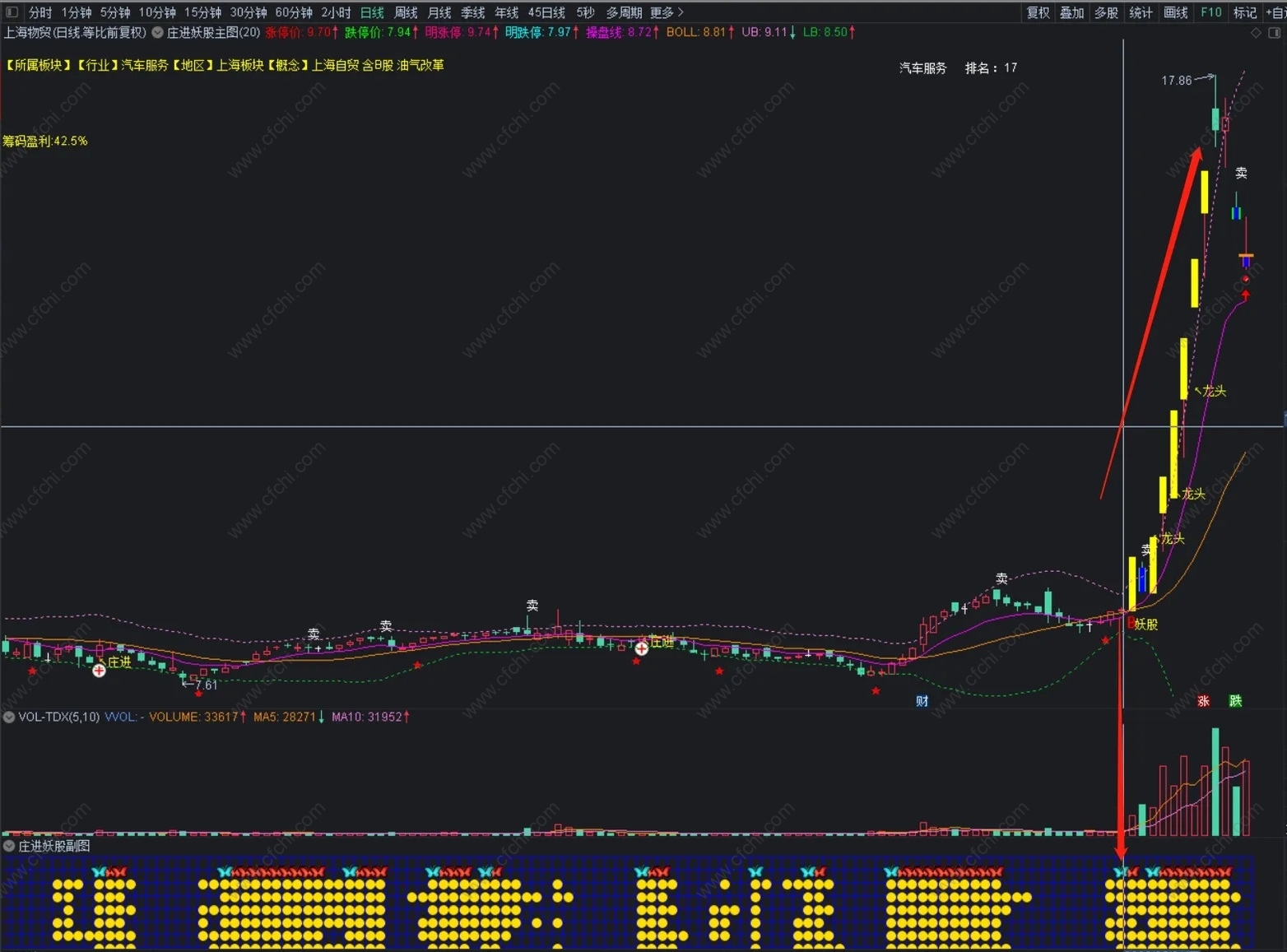Click the MA10: 31952 volume value
Image resolution: width=1287 pixels, height=952 pixels.
point(370,717)
